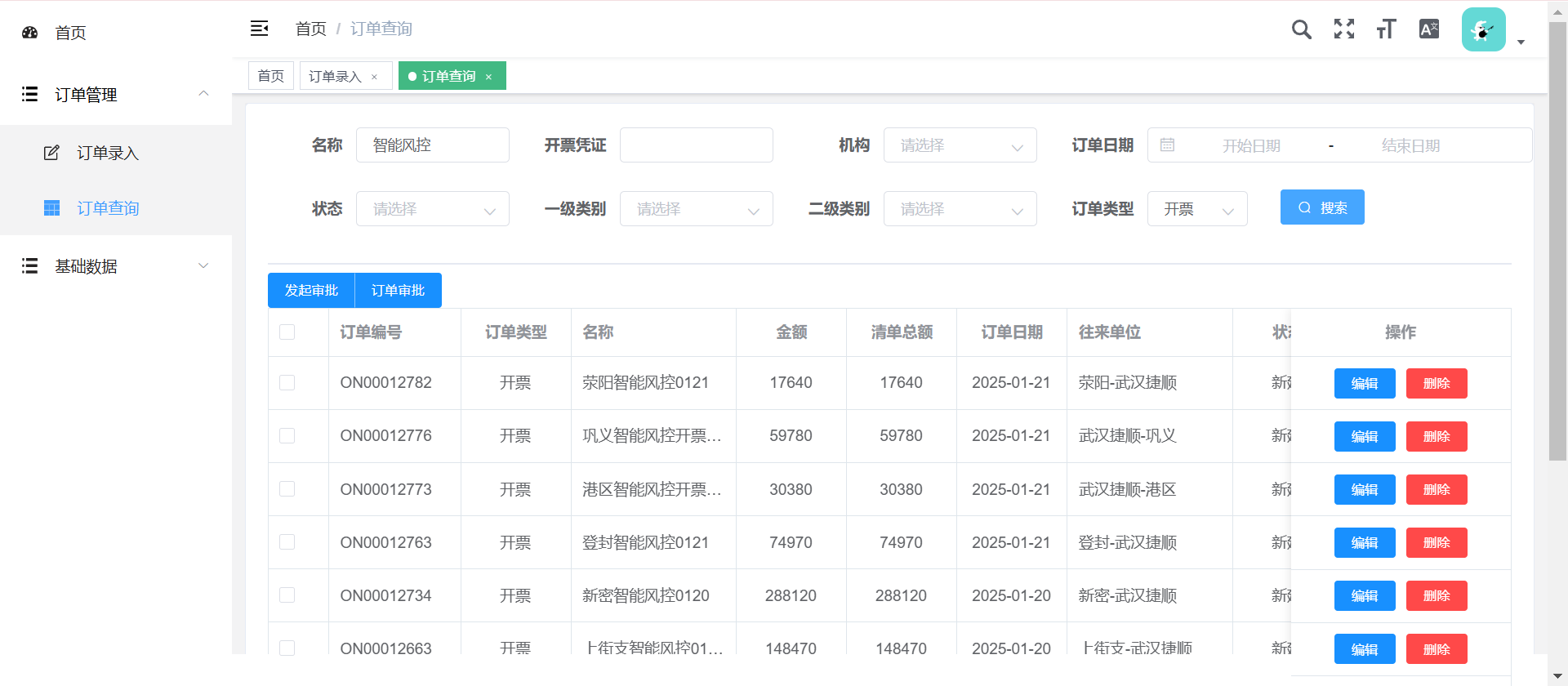Expand the 订单类型 dropdown showing 开票
Viewport: 1568px width, 686px height.
[1196, 209]
